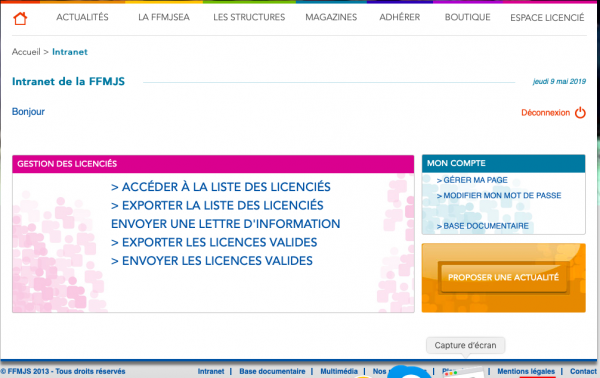Click the Intranet breadcrumb link
The image size is (600, 378).
[x=70, y=52]
